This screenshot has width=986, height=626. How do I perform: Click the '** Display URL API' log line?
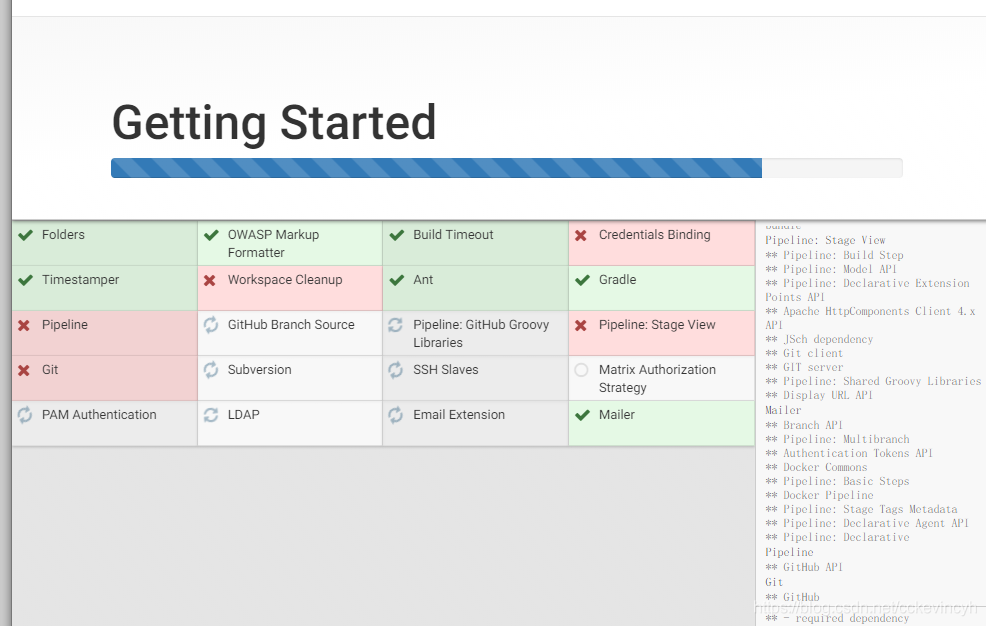click(819, 395)
